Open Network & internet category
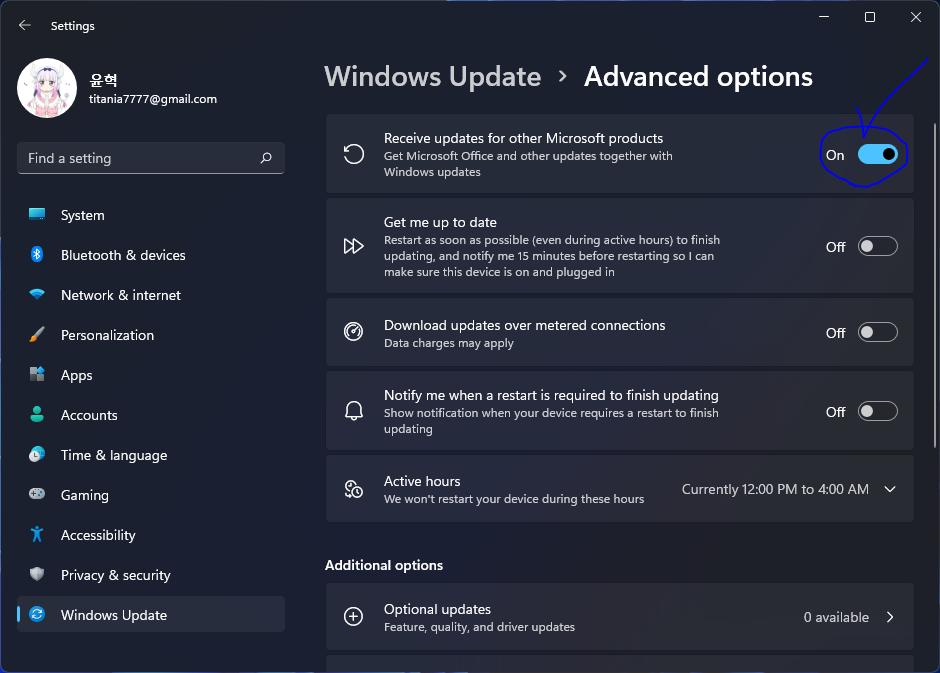Image resolution: width=940 pixels, height=673 pixels. tap(151, 295)
